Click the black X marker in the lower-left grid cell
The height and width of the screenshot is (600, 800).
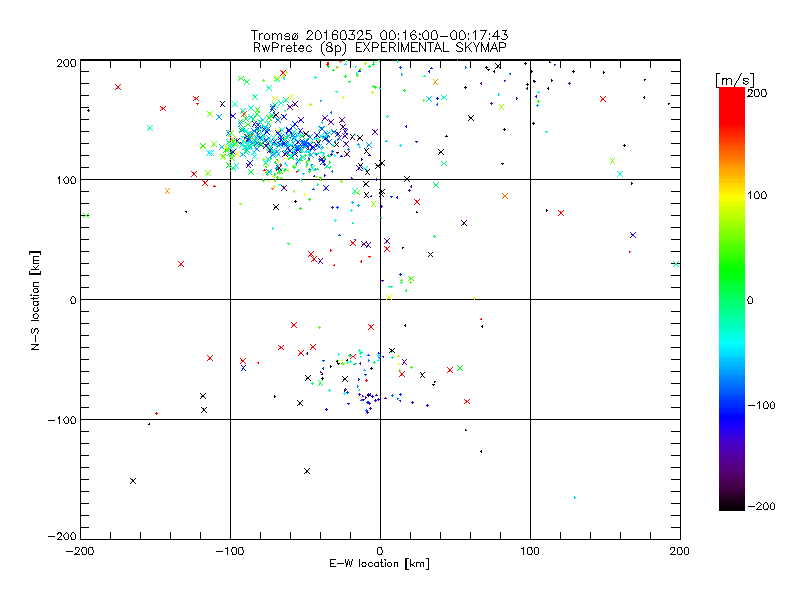point(133,481)
